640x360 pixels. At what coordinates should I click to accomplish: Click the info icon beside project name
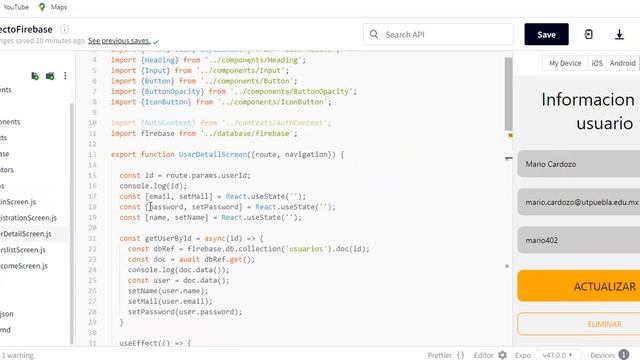(64, 29)
